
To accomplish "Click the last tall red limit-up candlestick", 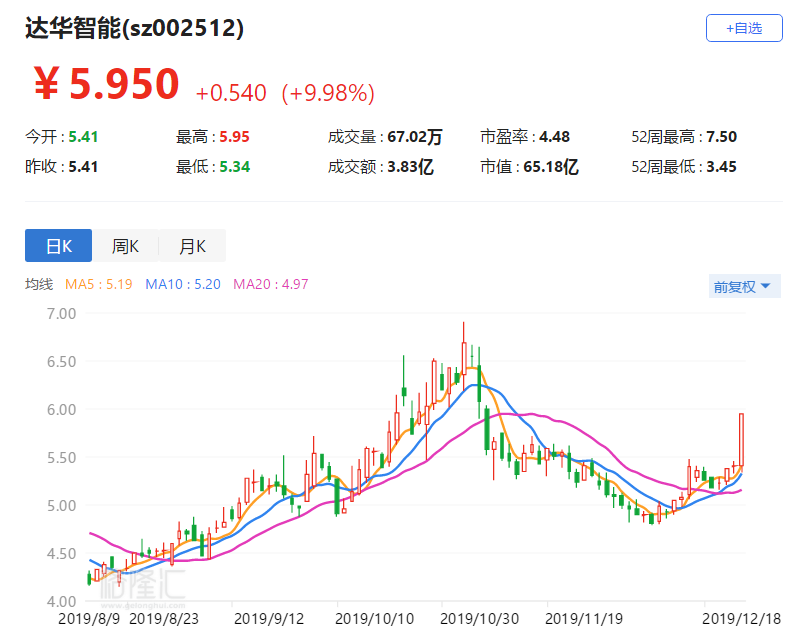I will pyautogui.click(x=741, y=440).
